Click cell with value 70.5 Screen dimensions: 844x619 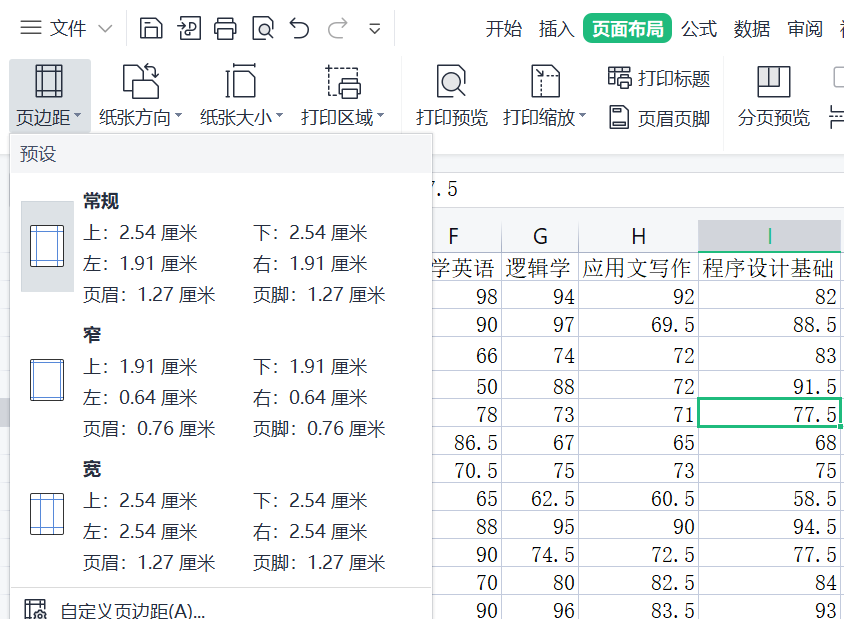click(x=467, y=470)
